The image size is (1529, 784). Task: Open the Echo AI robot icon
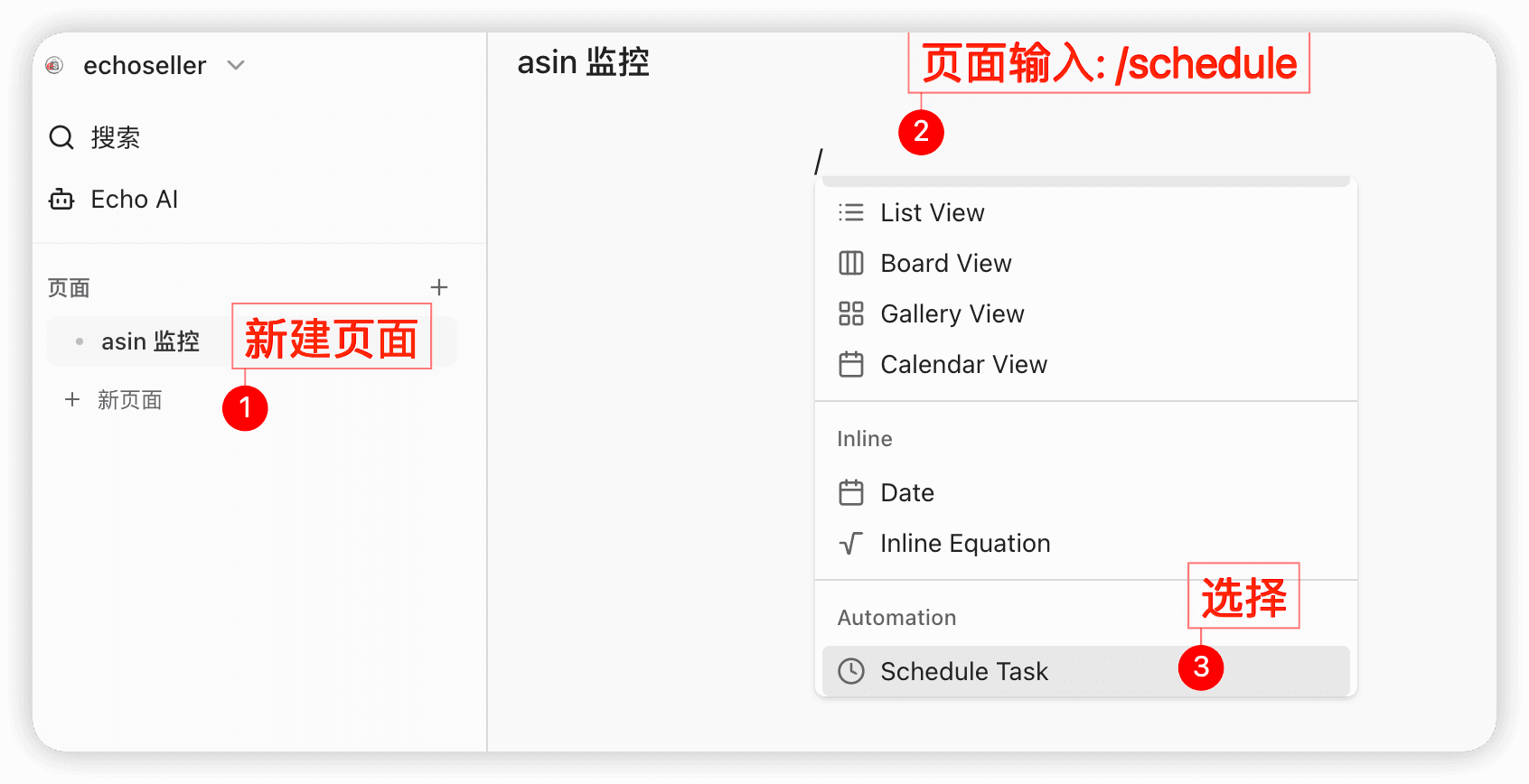pos(60,199)
